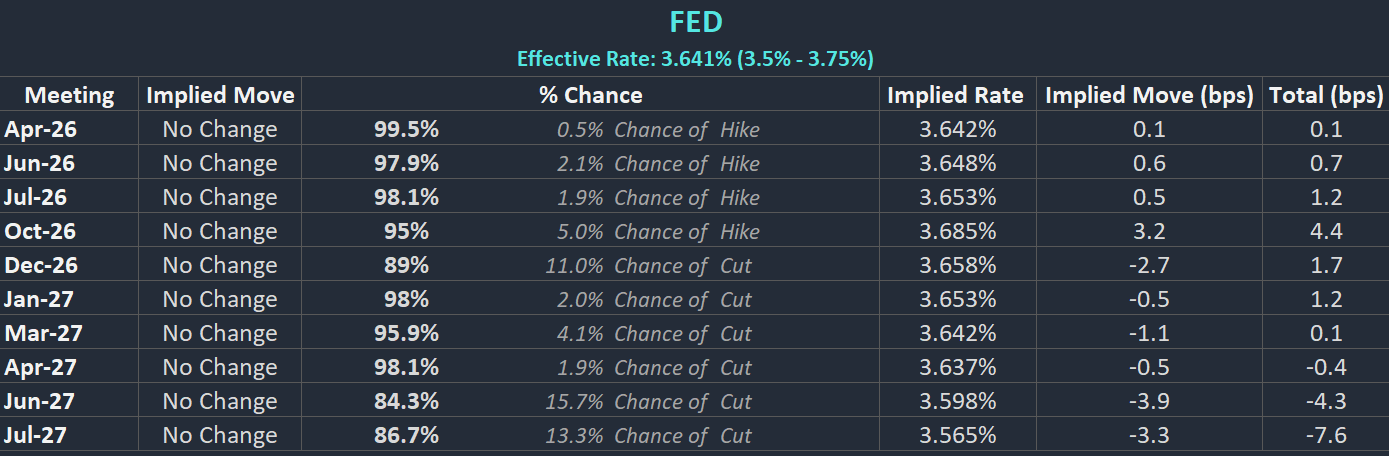The image size is (1389, 456).
Task: Select the Jul-27 meeting row label
Action: coord(38,435)
